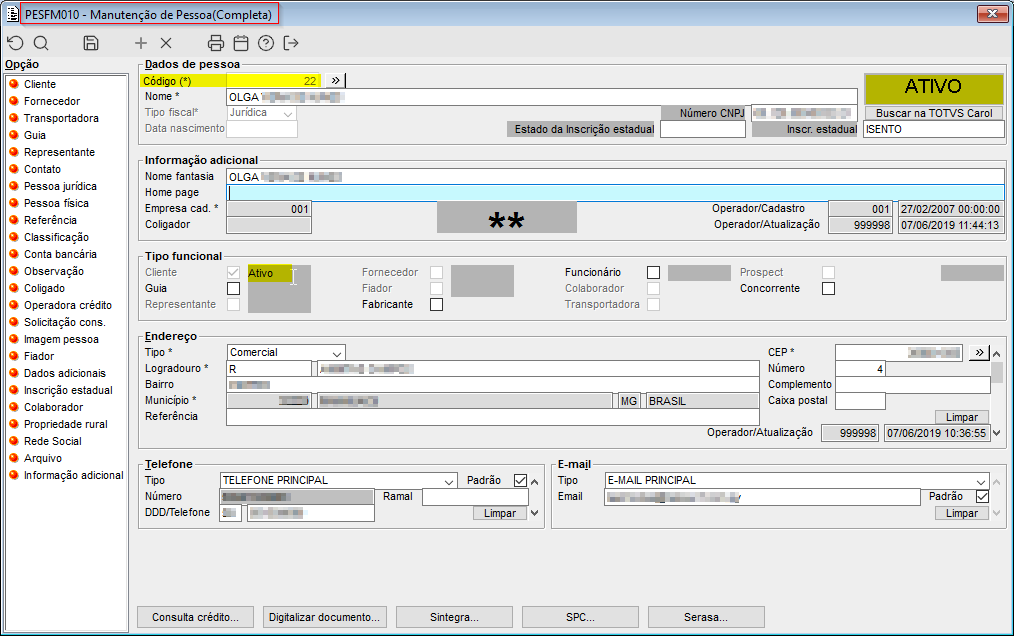This screenshot has height=636, width=1014.
Task: Toggle the Fornecedor checkbox
Action: [x=437, y=272]
